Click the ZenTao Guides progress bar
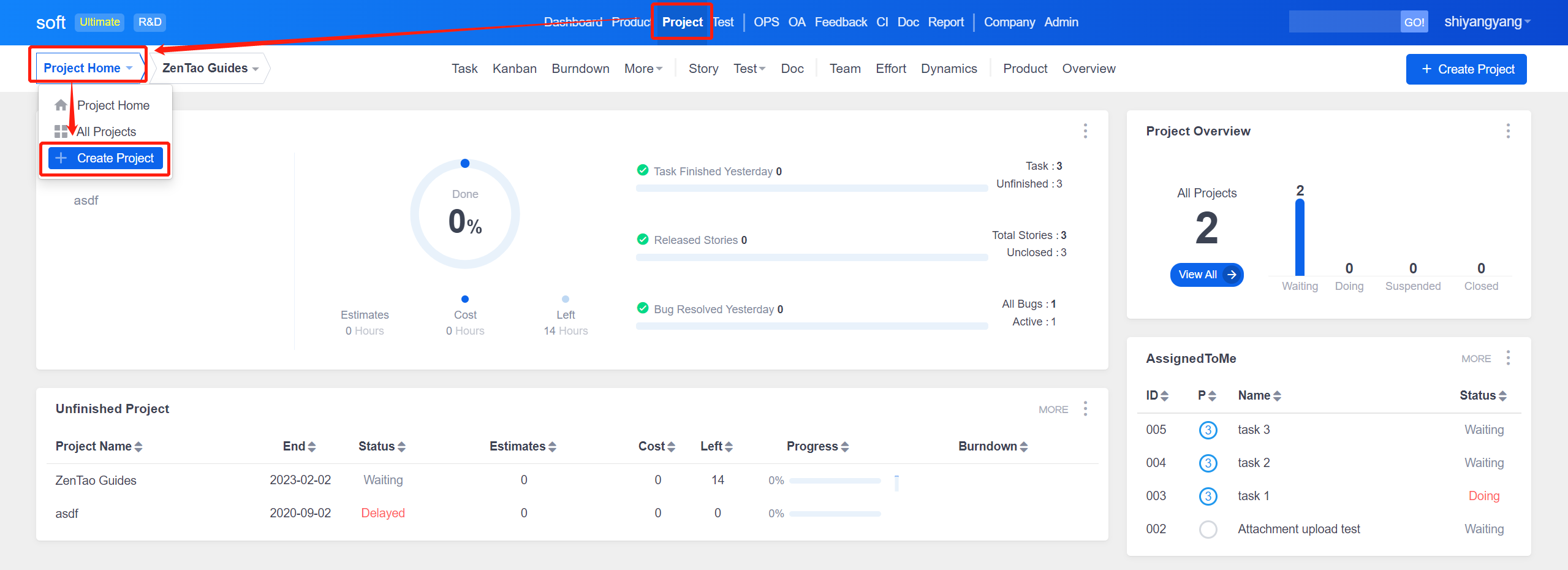 tap(835, 481)
